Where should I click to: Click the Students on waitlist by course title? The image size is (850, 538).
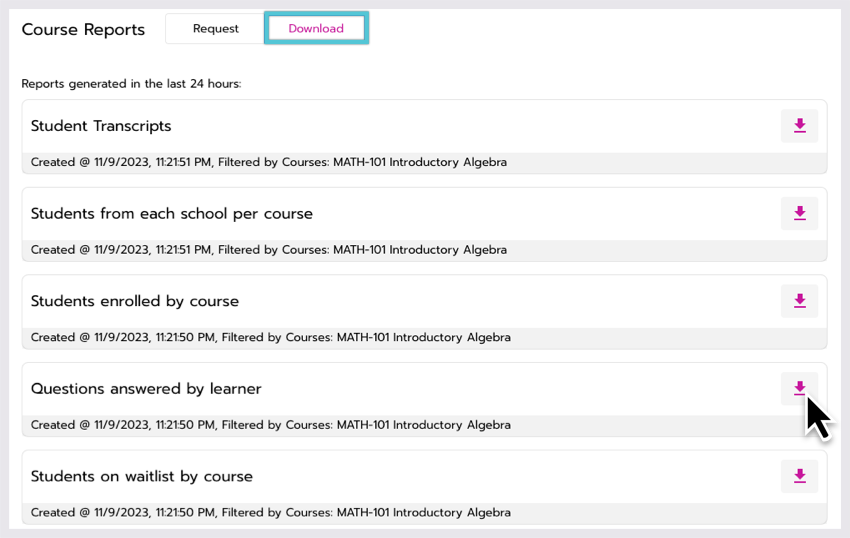(x=141, y=476)
